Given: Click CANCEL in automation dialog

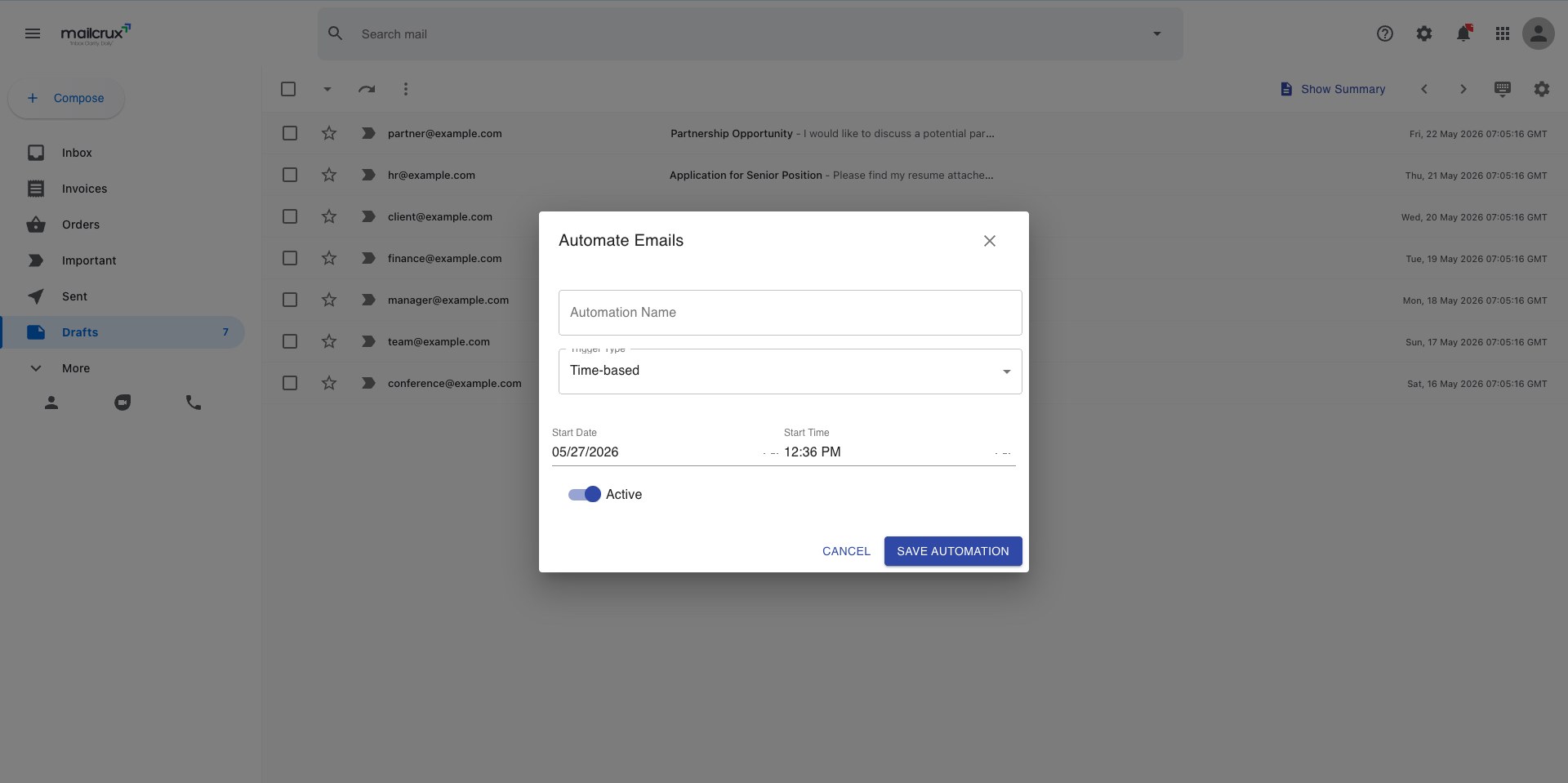Looking at the screenshot, I should click(846, 551).
